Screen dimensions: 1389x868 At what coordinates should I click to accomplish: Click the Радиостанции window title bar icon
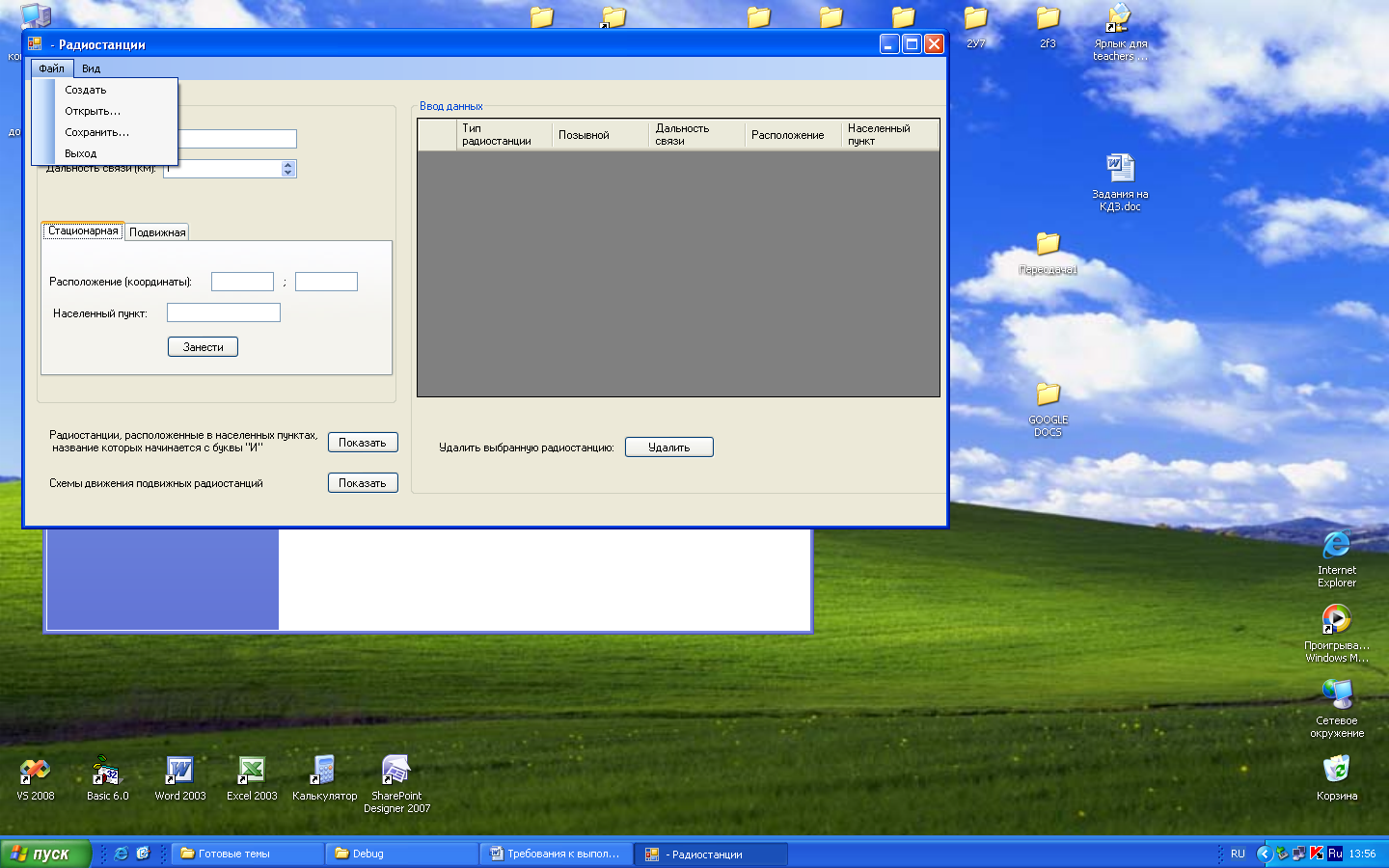point(35,43)
